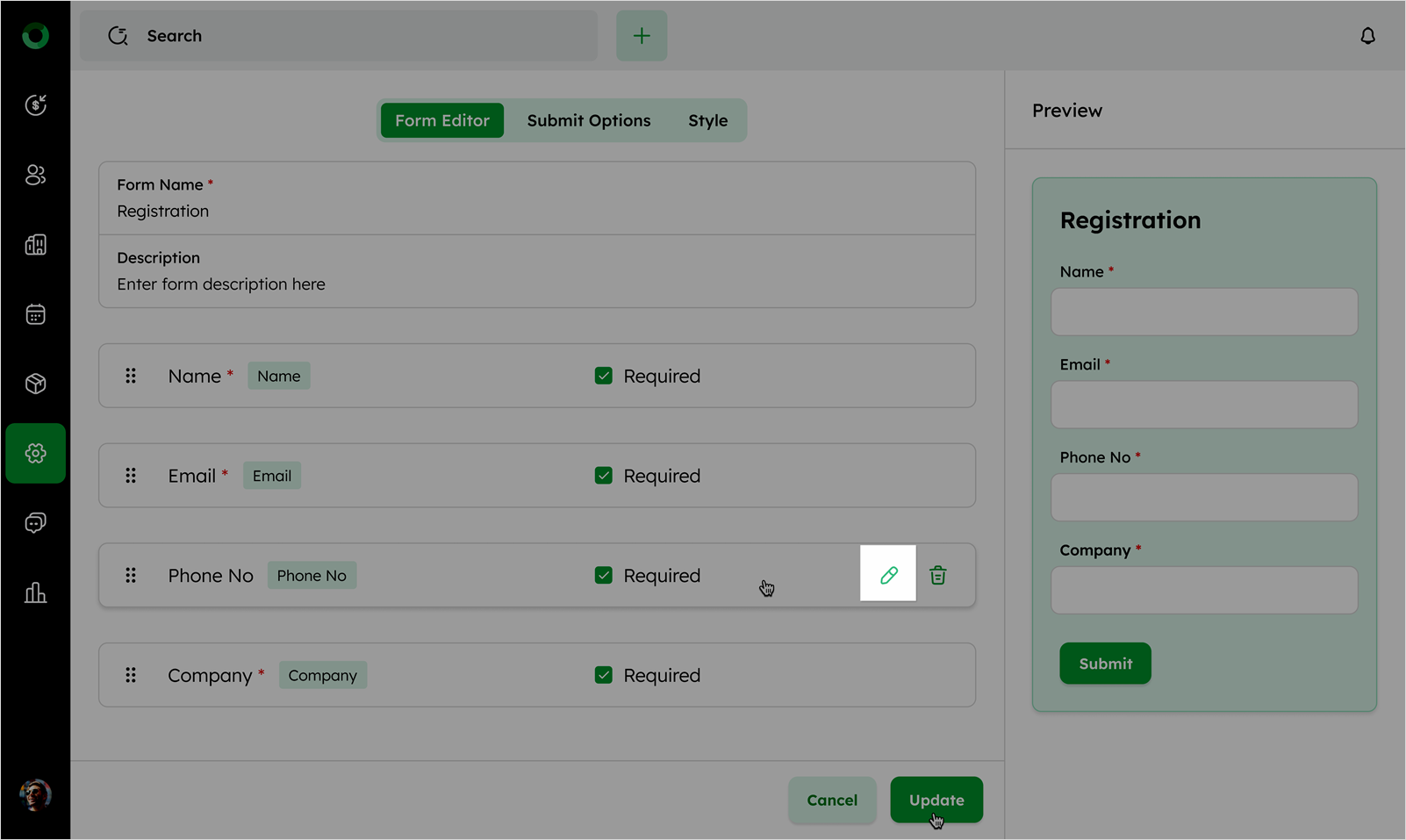Click the pencil edit icon on Phone No
The image size is (1406, 840).
click(x=888, y=574)
